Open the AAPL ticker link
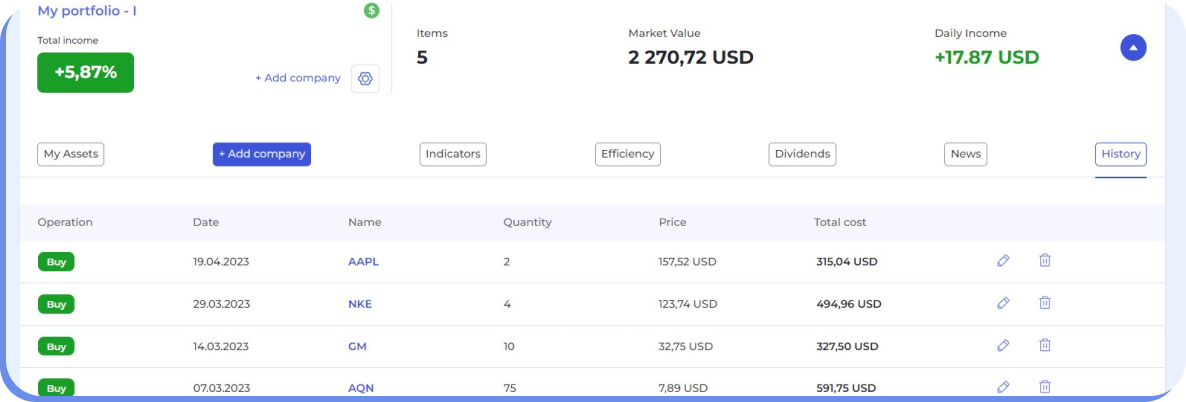This screenshot has height=402, width=1186. [x=363, y=262]
